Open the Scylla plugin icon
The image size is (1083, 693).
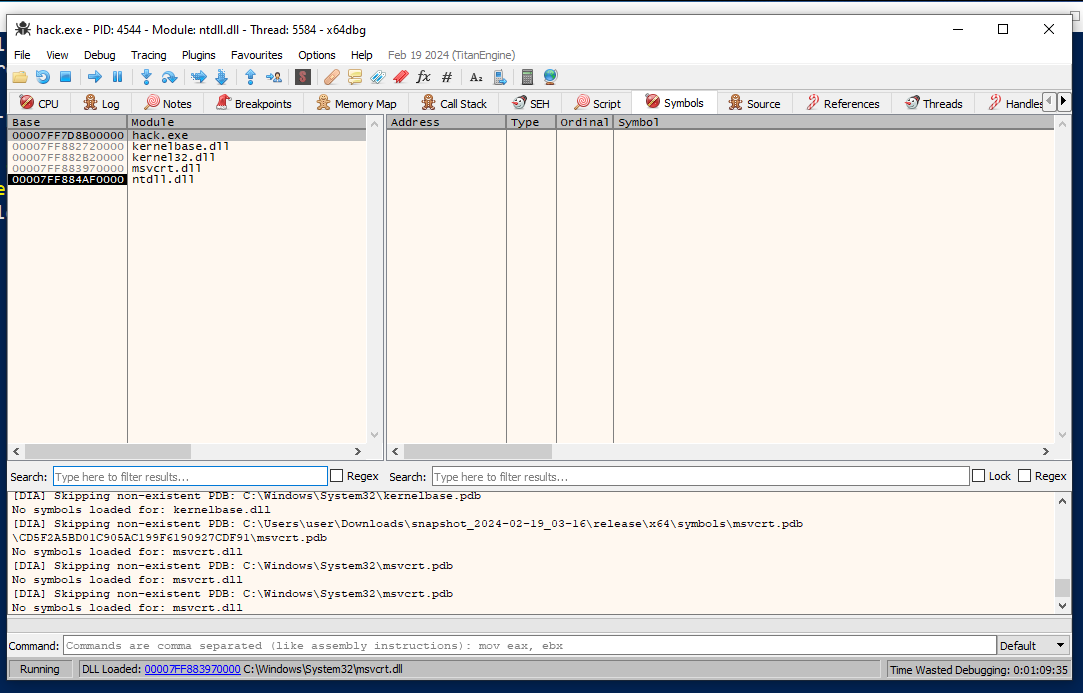303,77
